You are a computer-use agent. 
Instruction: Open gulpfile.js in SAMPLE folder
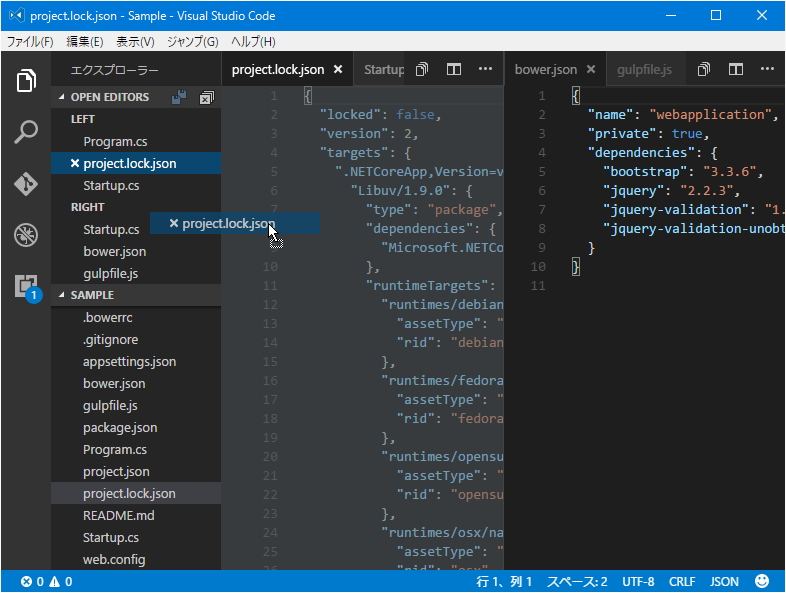[x=136, y=406]
